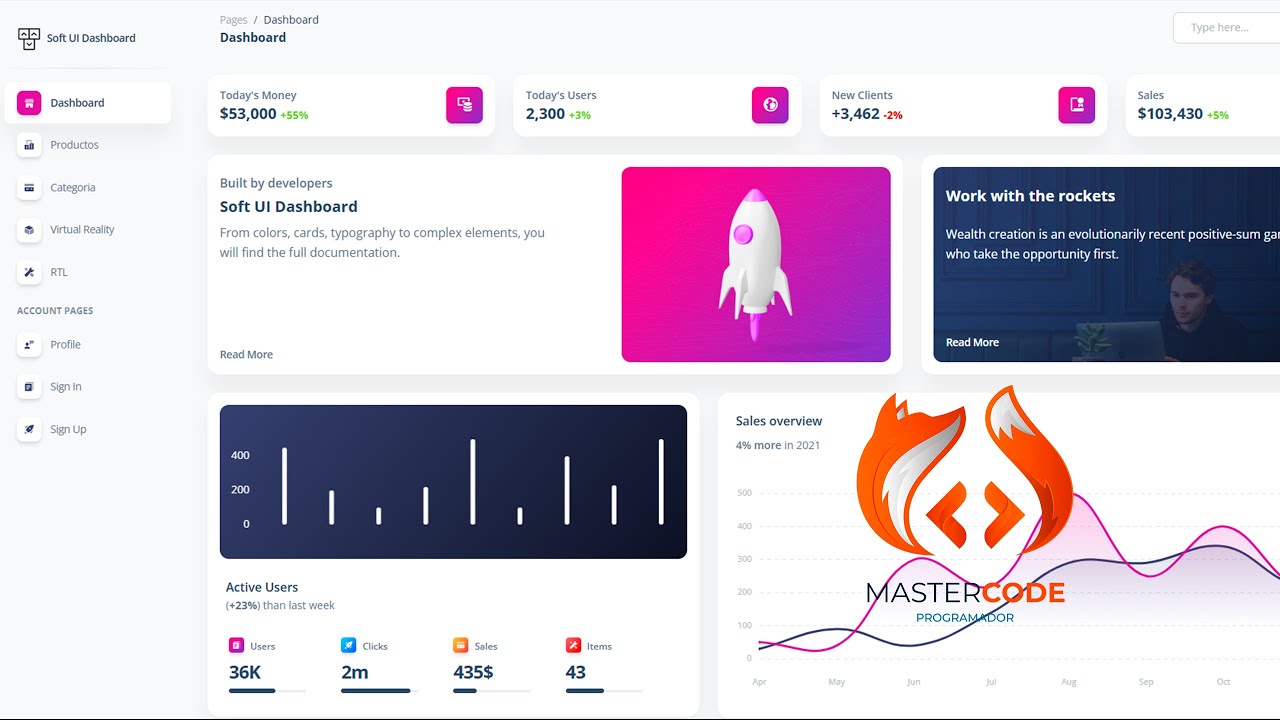Click Read More in Soft UI Dashboard card

[246, 355]
